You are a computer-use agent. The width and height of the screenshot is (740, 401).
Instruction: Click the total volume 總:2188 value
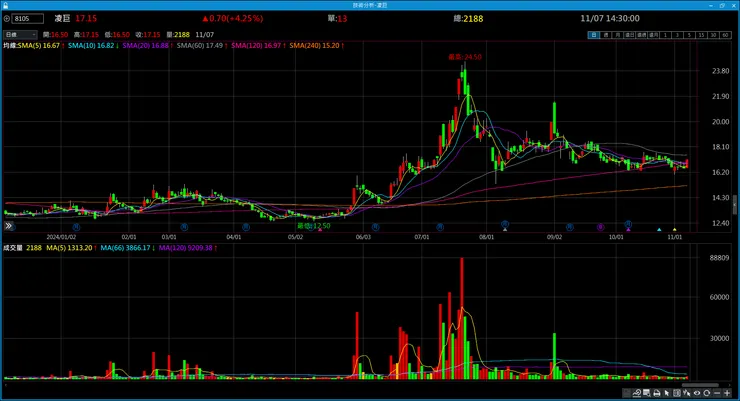[x=468, y=18]
